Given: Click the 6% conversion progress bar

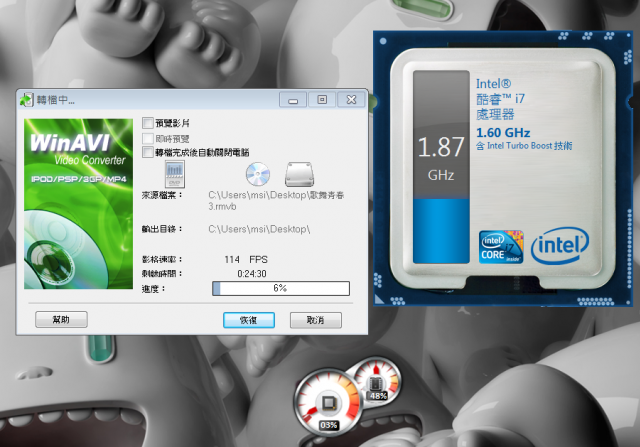Looking at the screenshot, I should coord(281,288).
